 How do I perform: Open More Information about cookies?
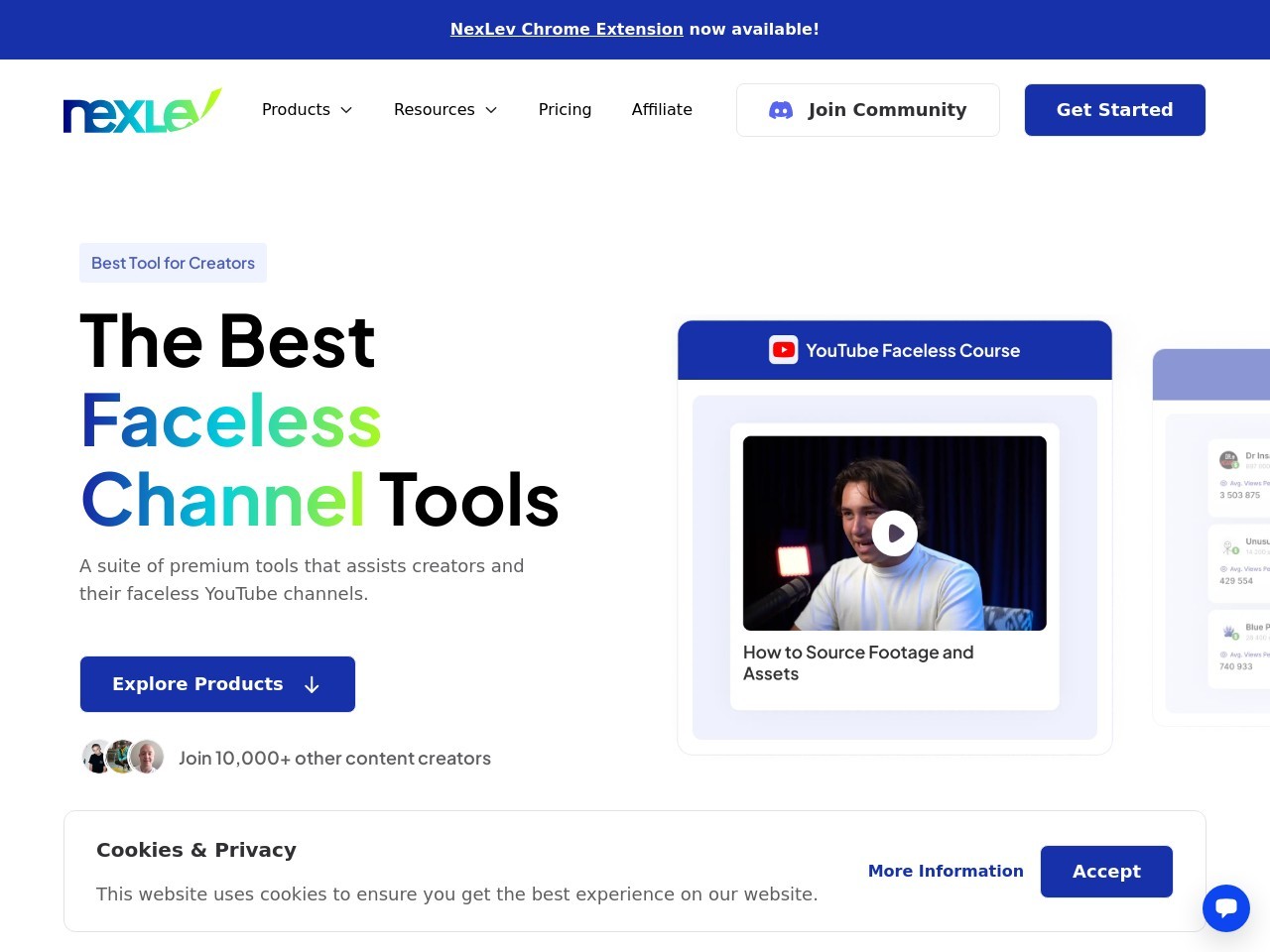pyautogui.click(x=946, y=871)
